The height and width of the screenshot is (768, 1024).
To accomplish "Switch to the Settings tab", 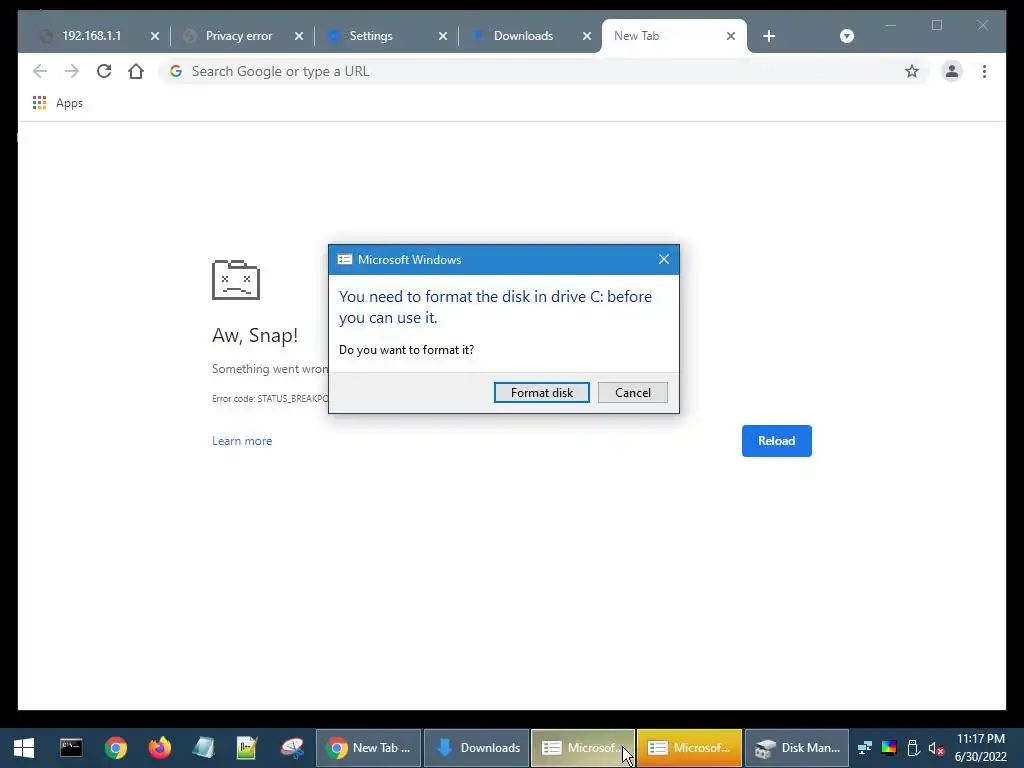I will [x=371, y=36].
